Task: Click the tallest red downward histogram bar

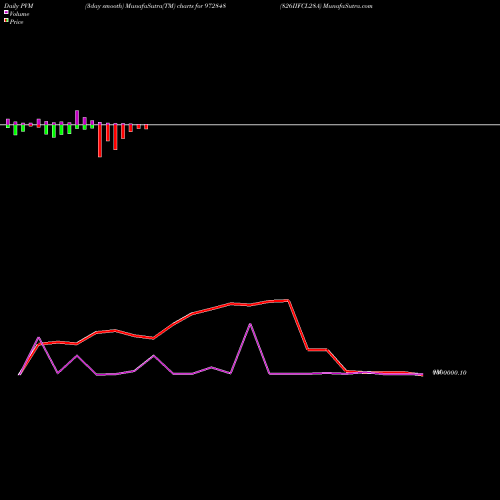Action: coord(100,140)
